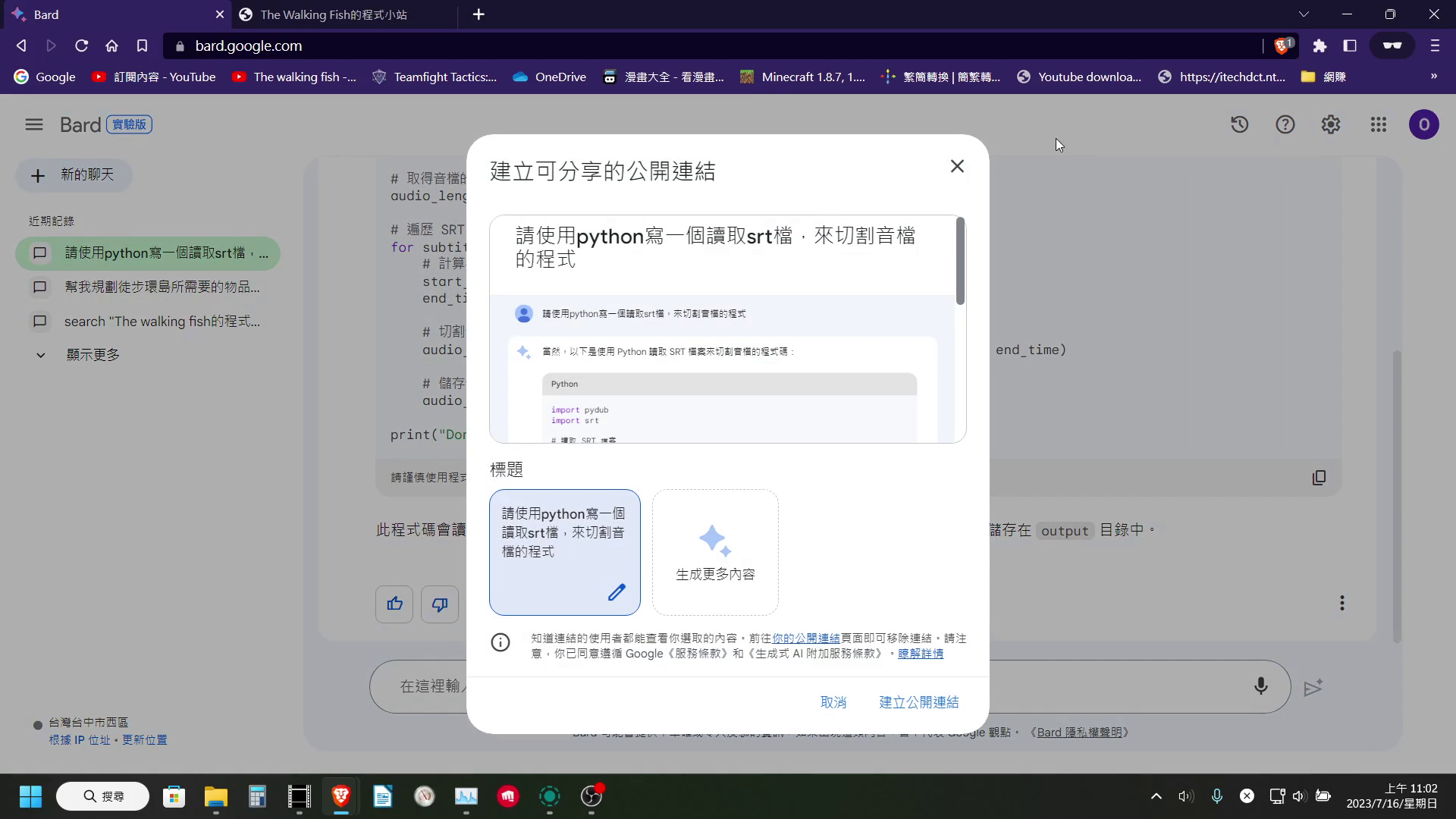
Task: Click the thumbs down bad response button
Action: click(440, 604)
